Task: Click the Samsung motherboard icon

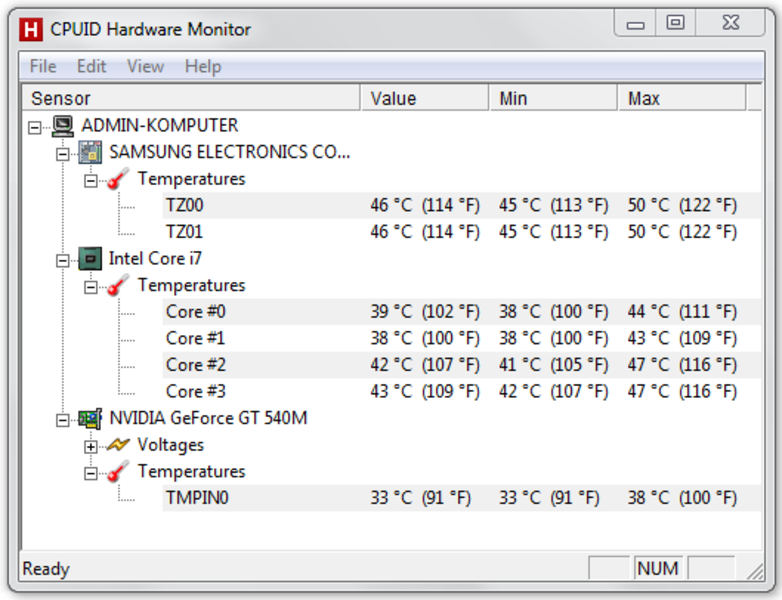Action: [90, 152]
